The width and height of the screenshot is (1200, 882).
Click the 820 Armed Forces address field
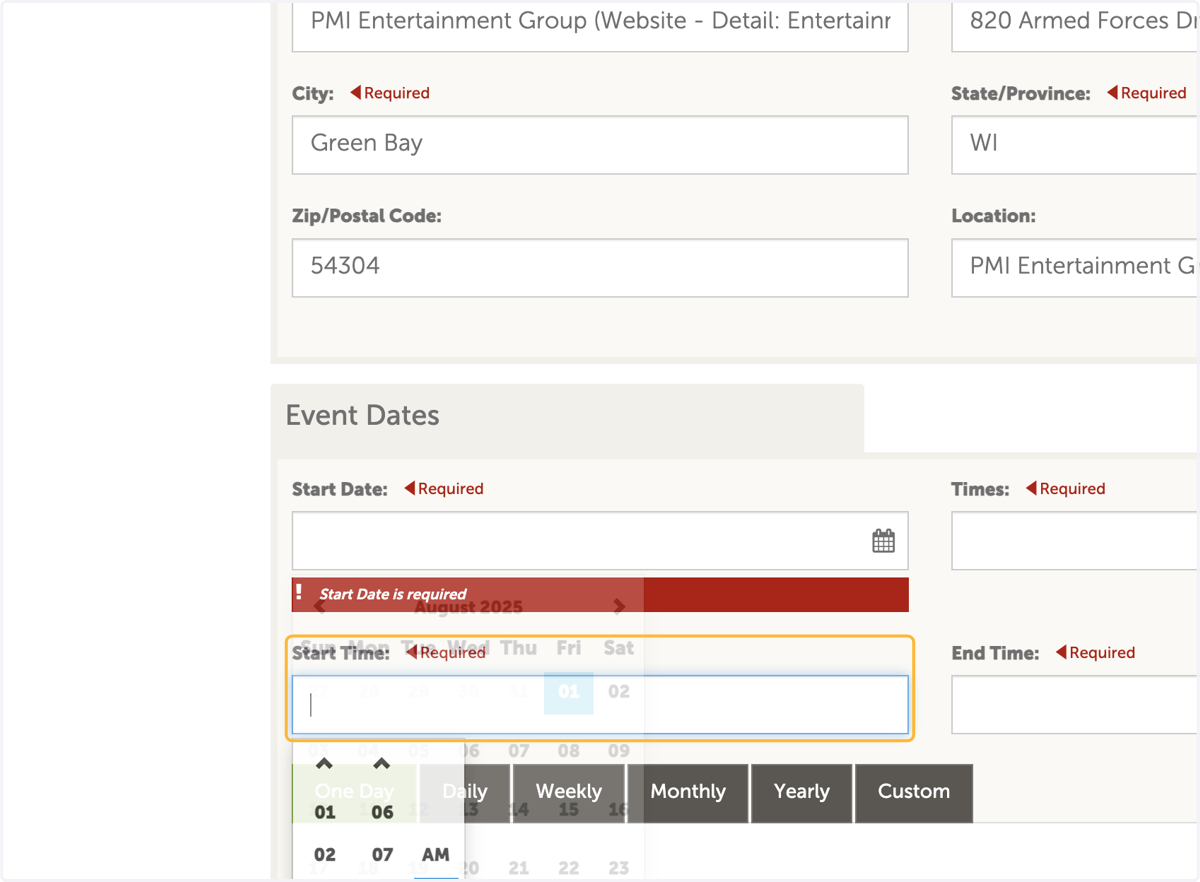[x=1075, y=25]
